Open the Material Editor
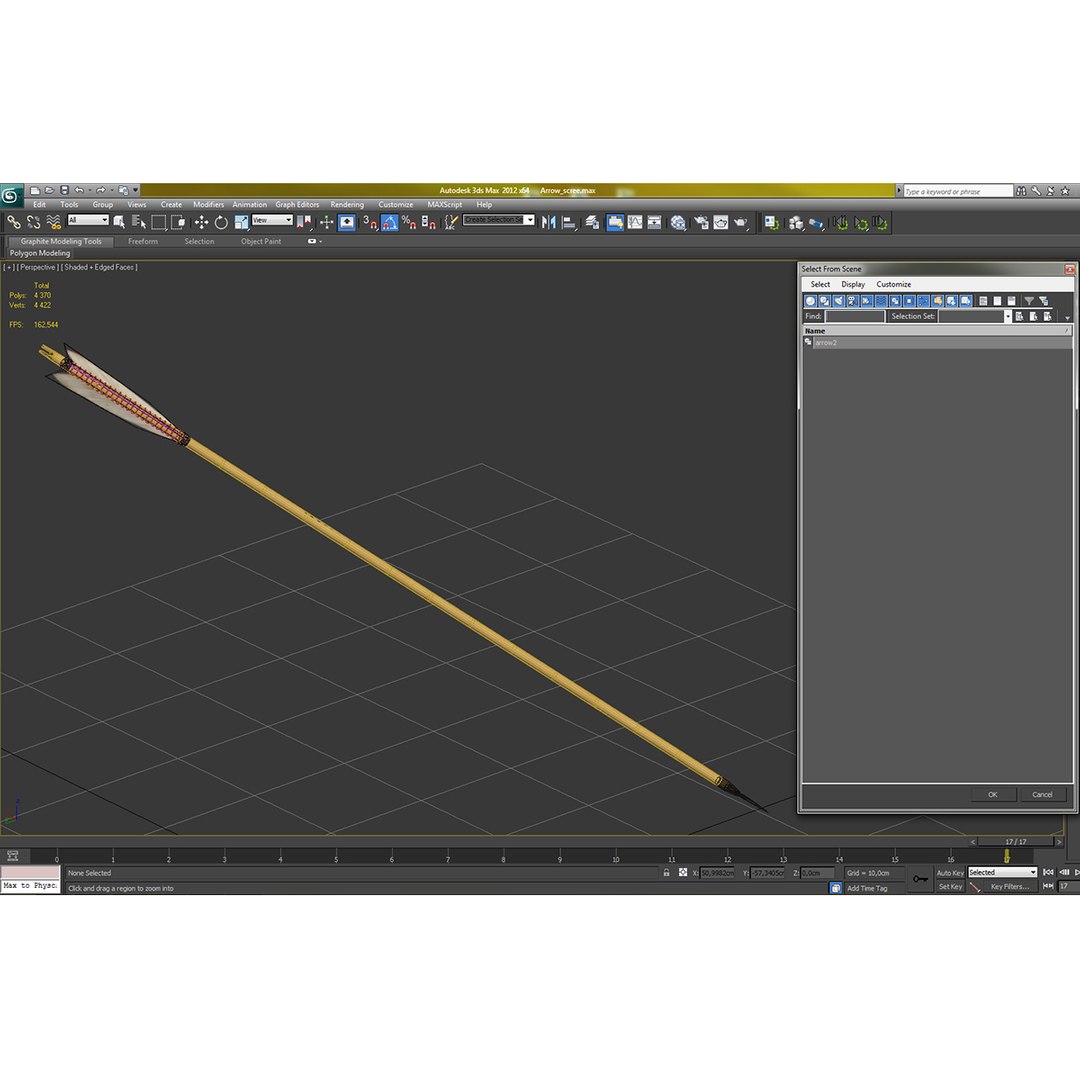 click(678, 222)
